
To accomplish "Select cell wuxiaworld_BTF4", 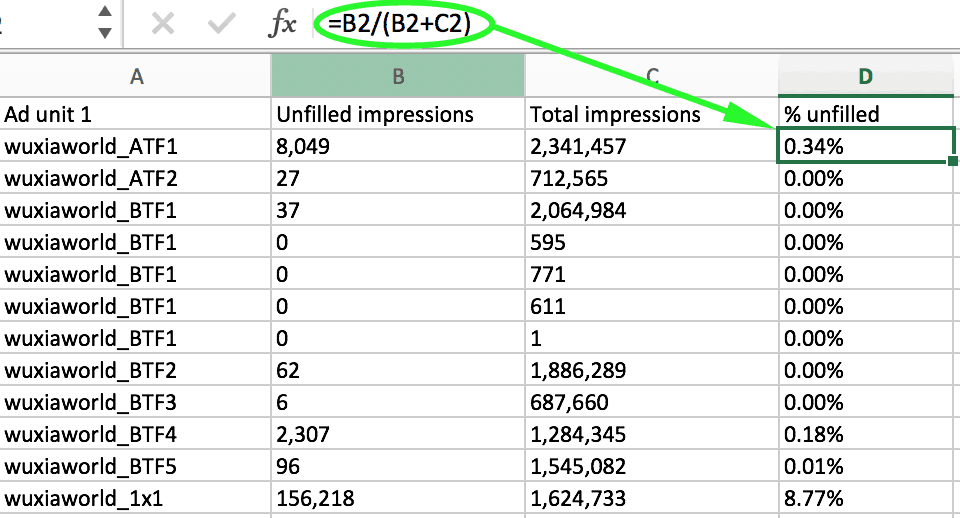I will click(135, 434).
